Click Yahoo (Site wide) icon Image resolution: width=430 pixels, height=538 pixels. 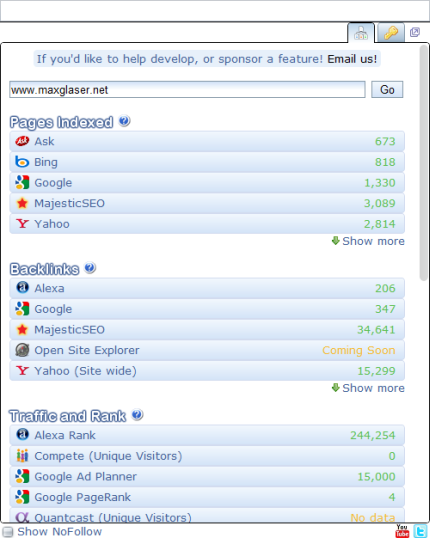[x=22, y=371]
